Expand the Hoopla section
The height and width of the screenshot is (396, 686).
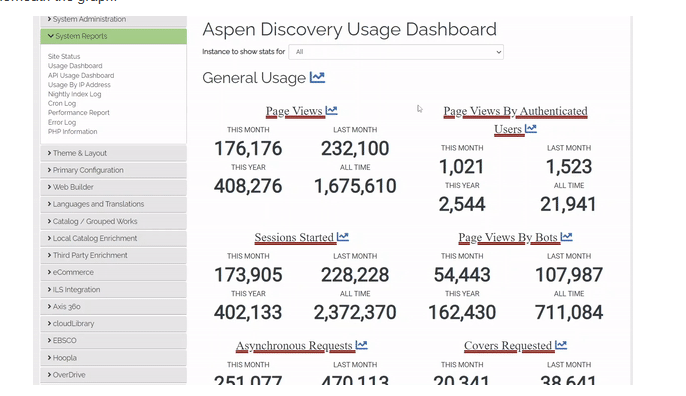click(113, 358)
